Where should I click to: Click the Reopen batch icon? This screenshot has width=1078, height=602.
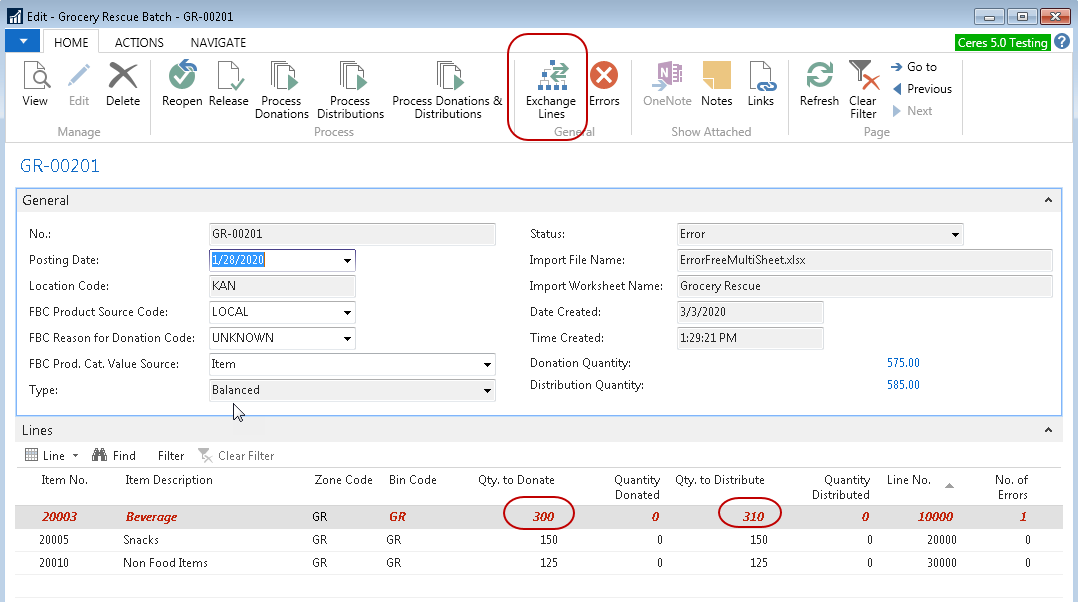pyautogui.click(x=182, y=78)
